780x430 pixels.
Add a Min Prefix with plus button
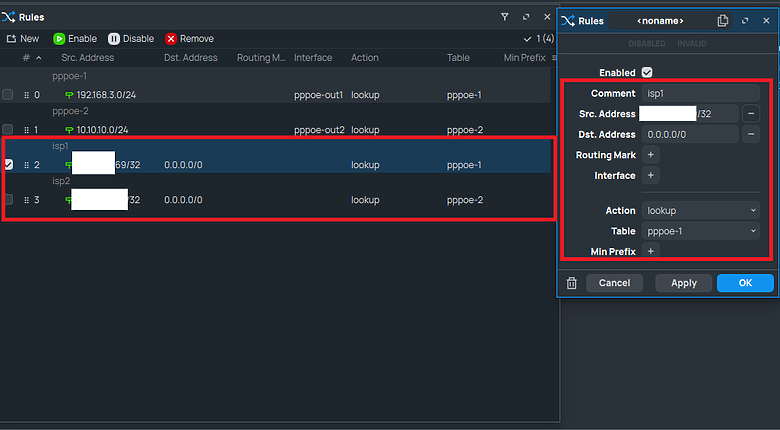650,251
